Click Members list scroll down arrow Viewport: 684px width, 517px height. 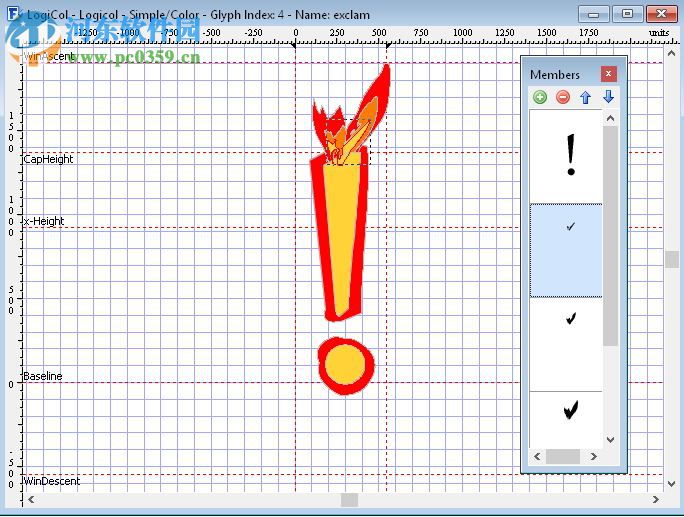[610, 440]
